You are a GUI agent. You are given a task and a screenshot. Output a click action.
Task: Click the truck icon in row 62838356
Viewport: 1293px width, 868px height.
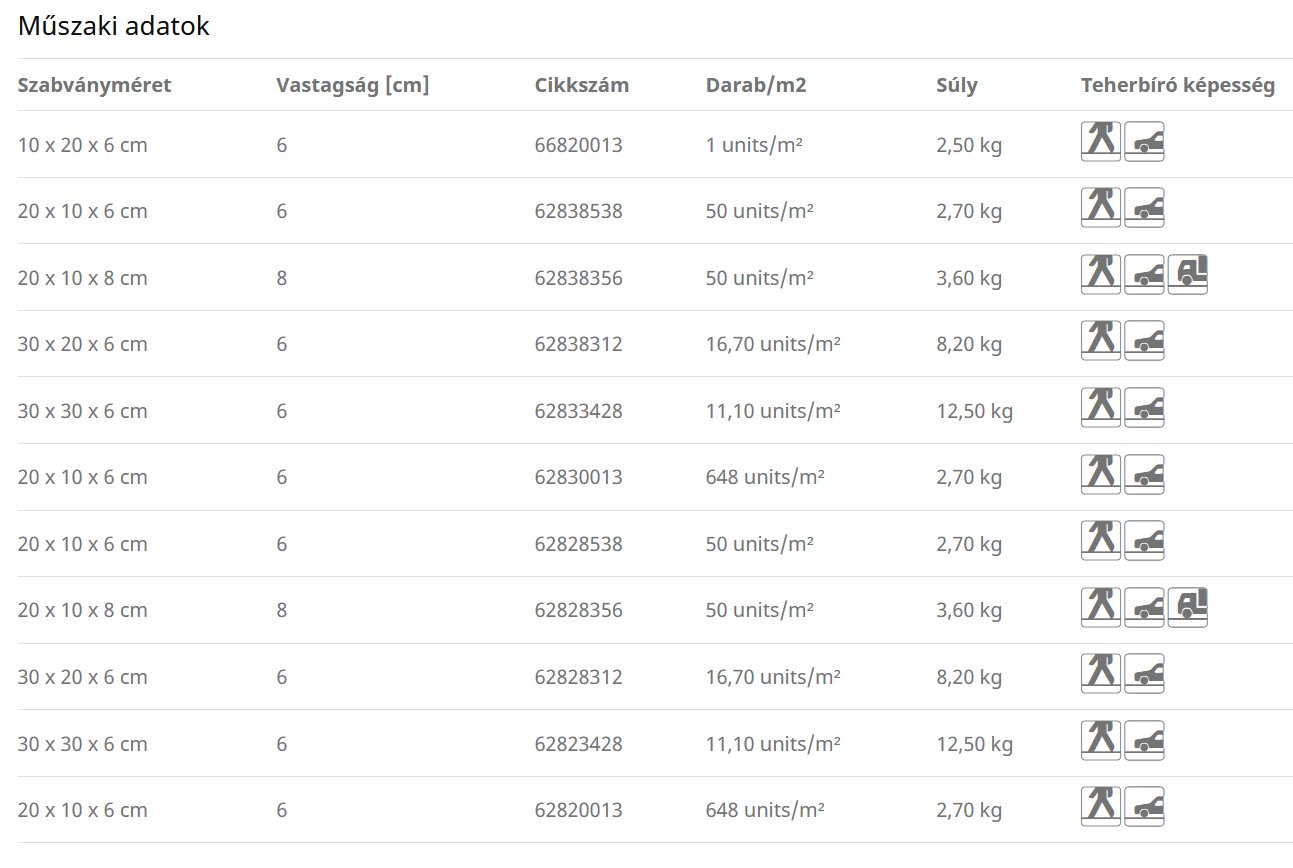[1188, 275]
